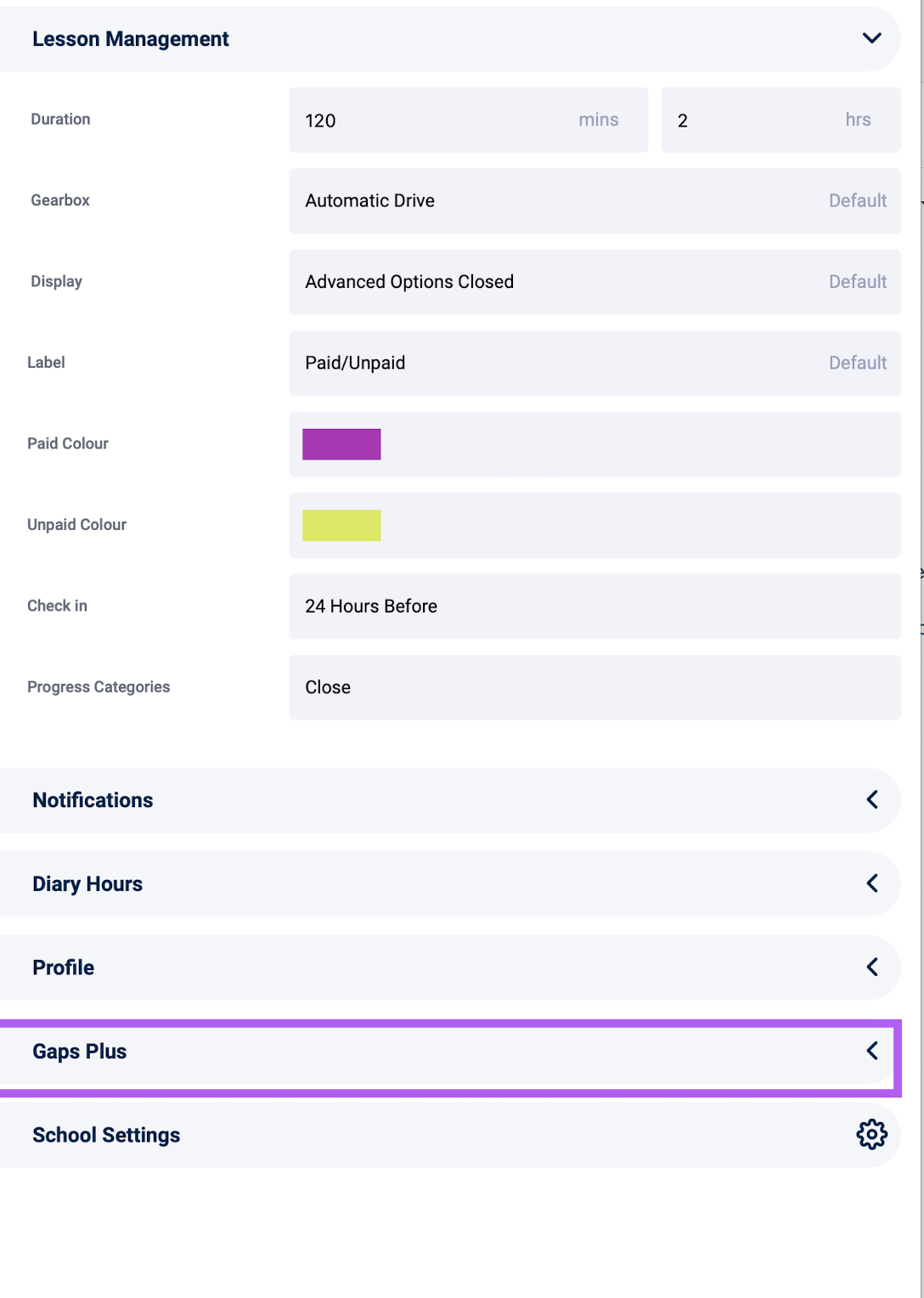Pick the yellow Unpaid Colour swatch
This screenshot has height=1298, width=924.
coord(341,525)
